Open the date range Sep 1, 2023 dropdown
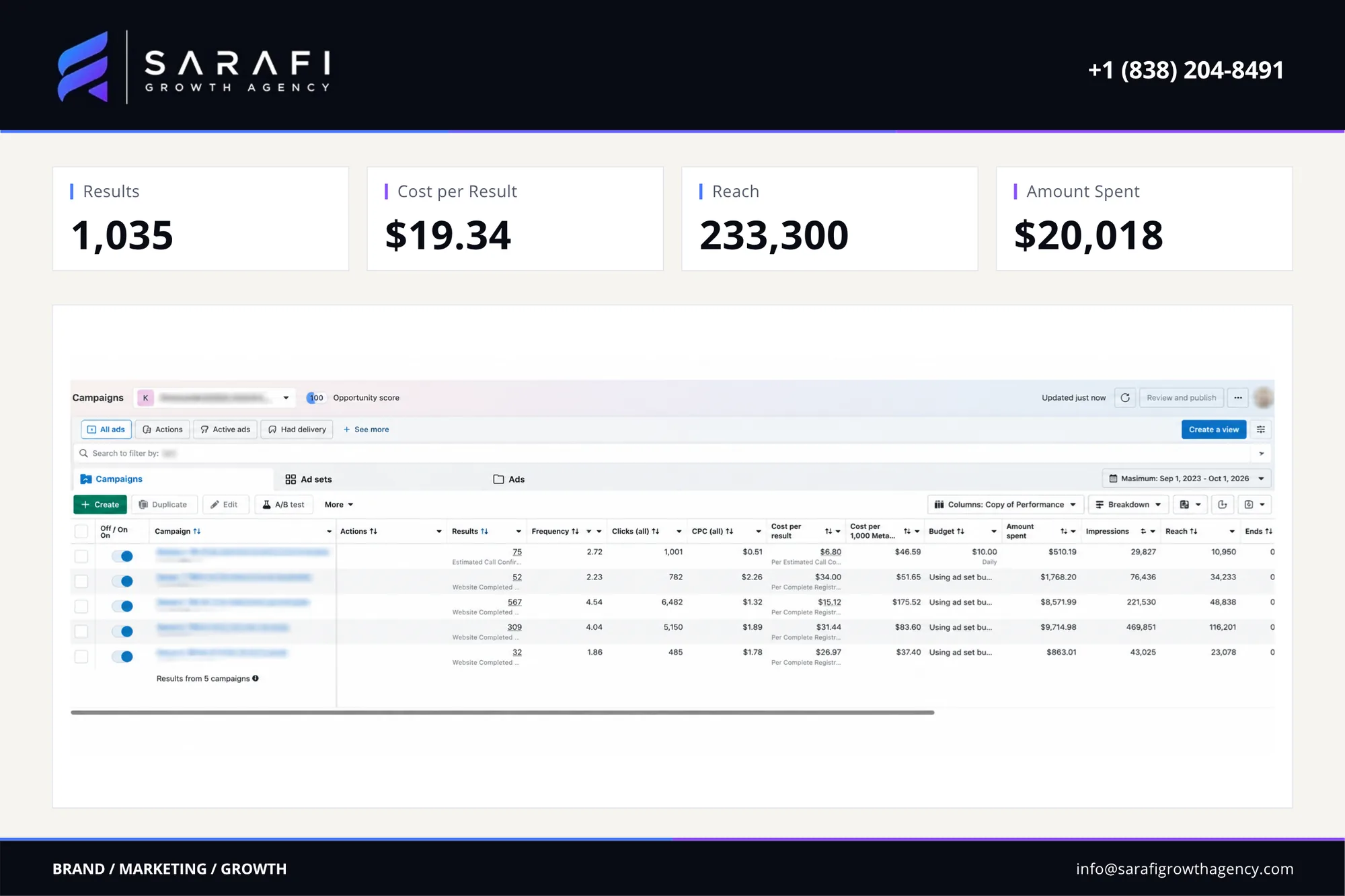 1187,479
